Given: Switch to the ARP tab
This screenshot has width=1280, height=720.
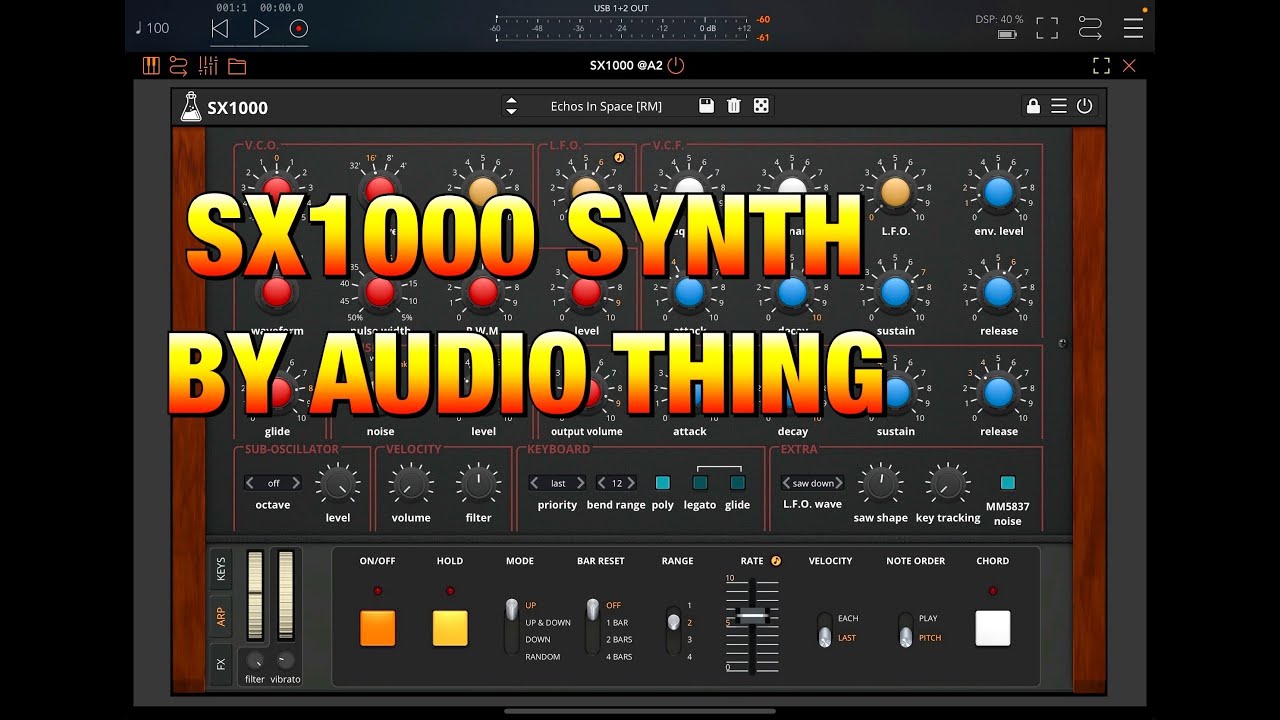Looking at the screenshot, I should 221,617.
